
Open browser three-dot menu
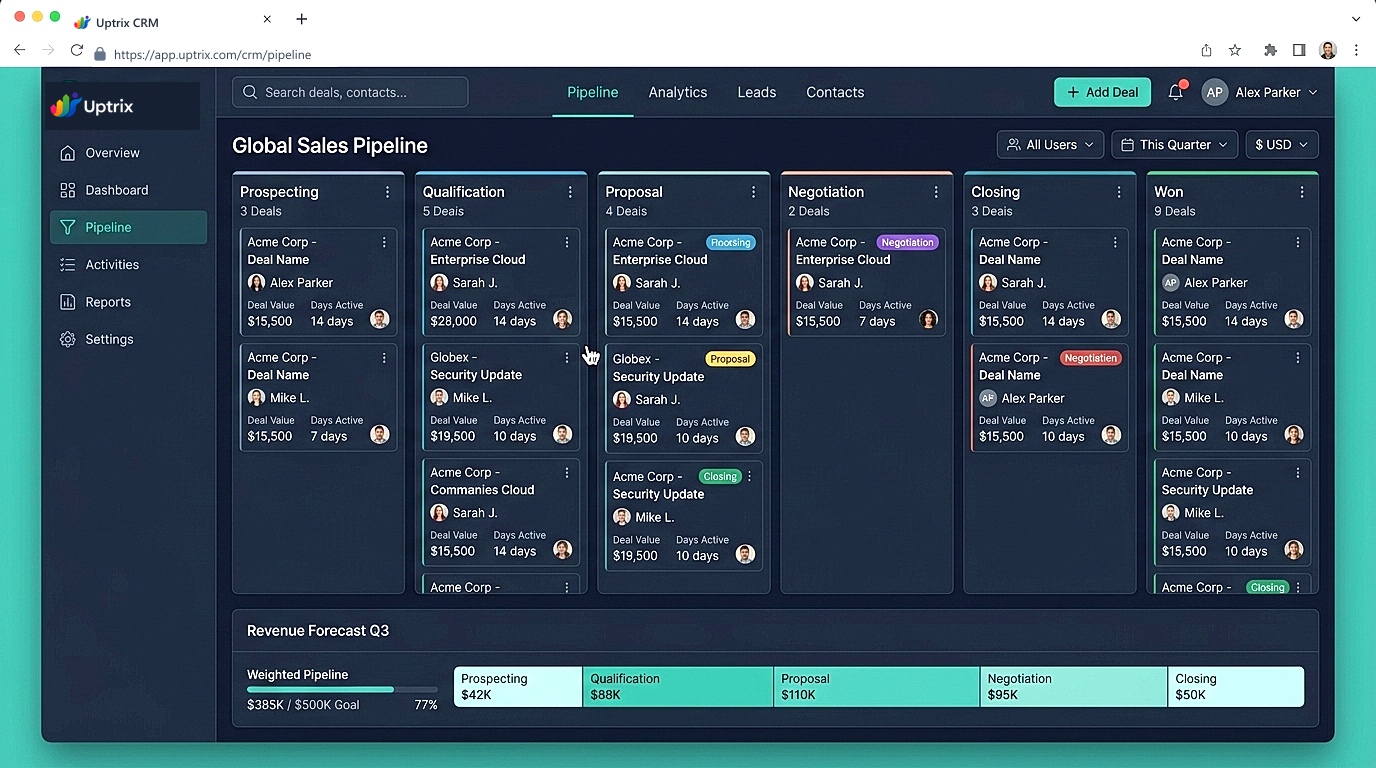[x=1357, y=50]
